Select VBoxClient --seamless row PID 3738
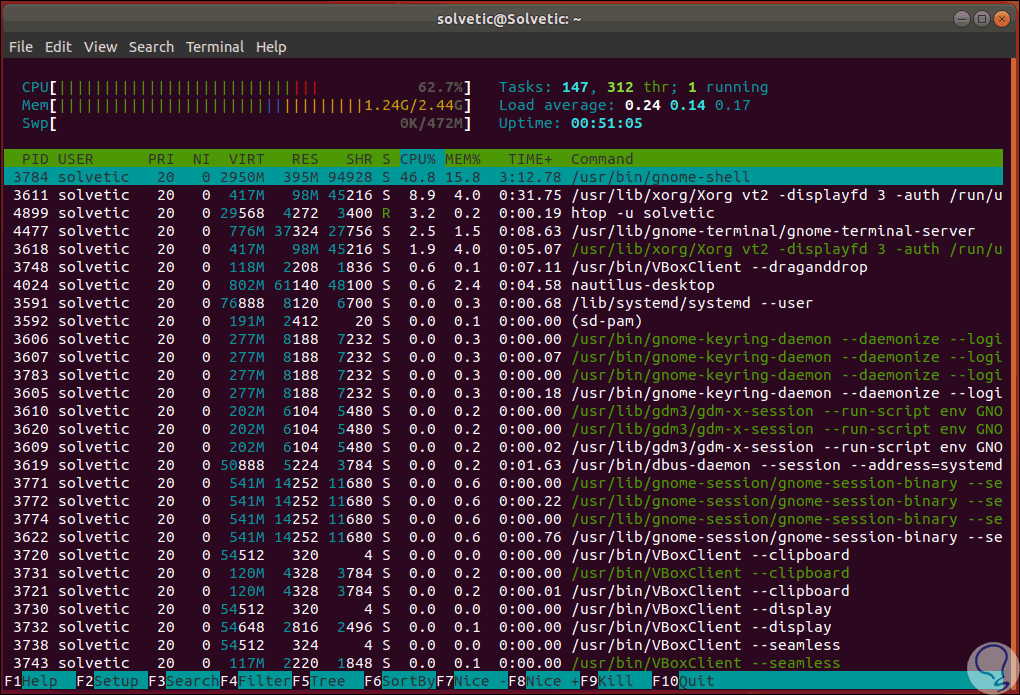Image resolution: width=1020 pixels, height=695 pixels. [503, 646]
